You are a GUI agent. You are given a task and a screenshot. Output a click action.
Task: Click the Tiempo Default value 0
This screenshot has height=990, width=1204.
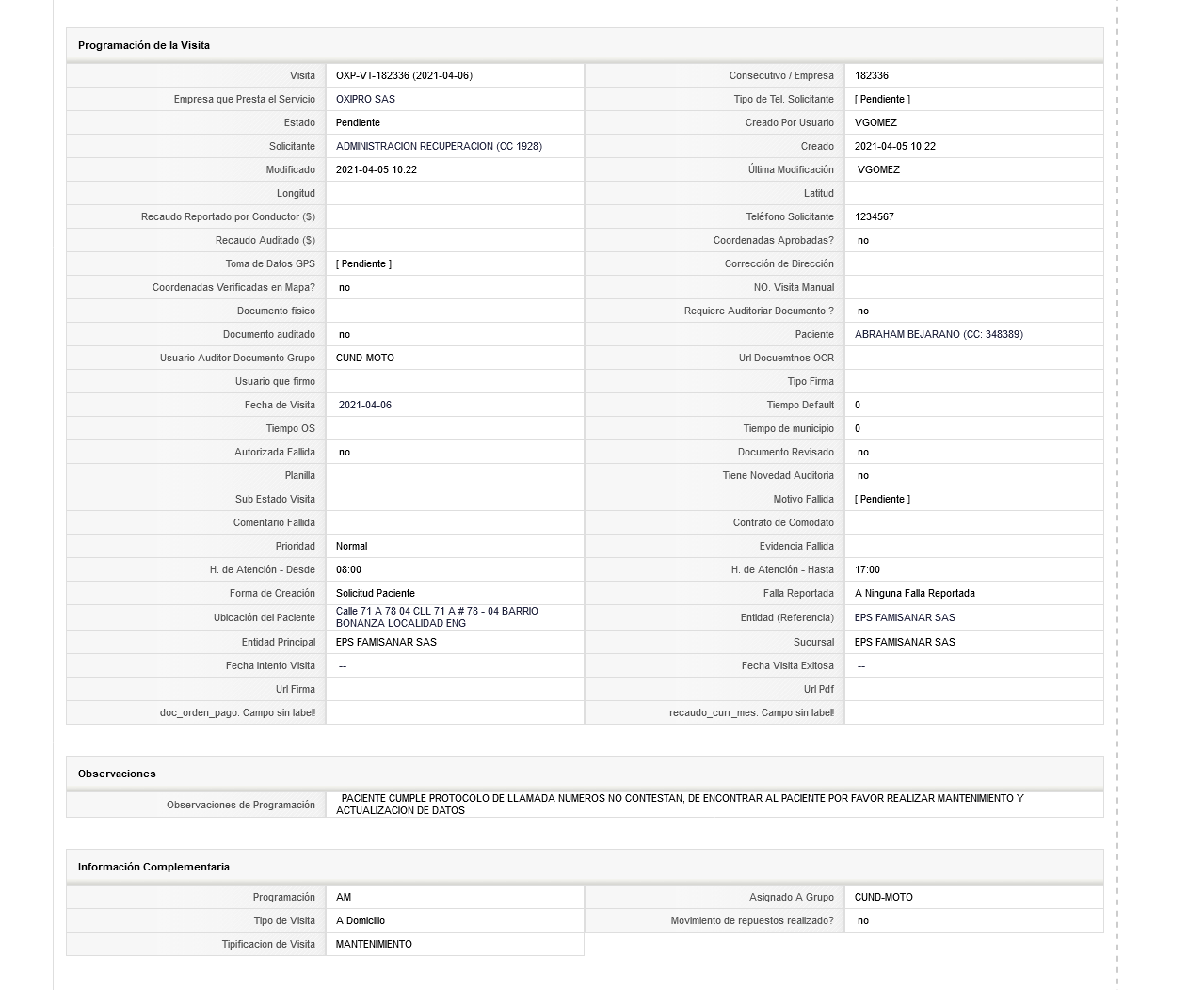(858, 405)
